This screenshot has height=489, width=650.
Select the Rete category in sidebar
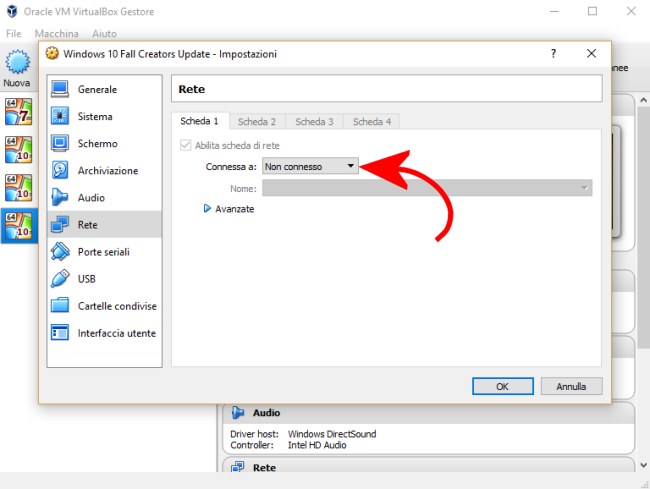104,224
